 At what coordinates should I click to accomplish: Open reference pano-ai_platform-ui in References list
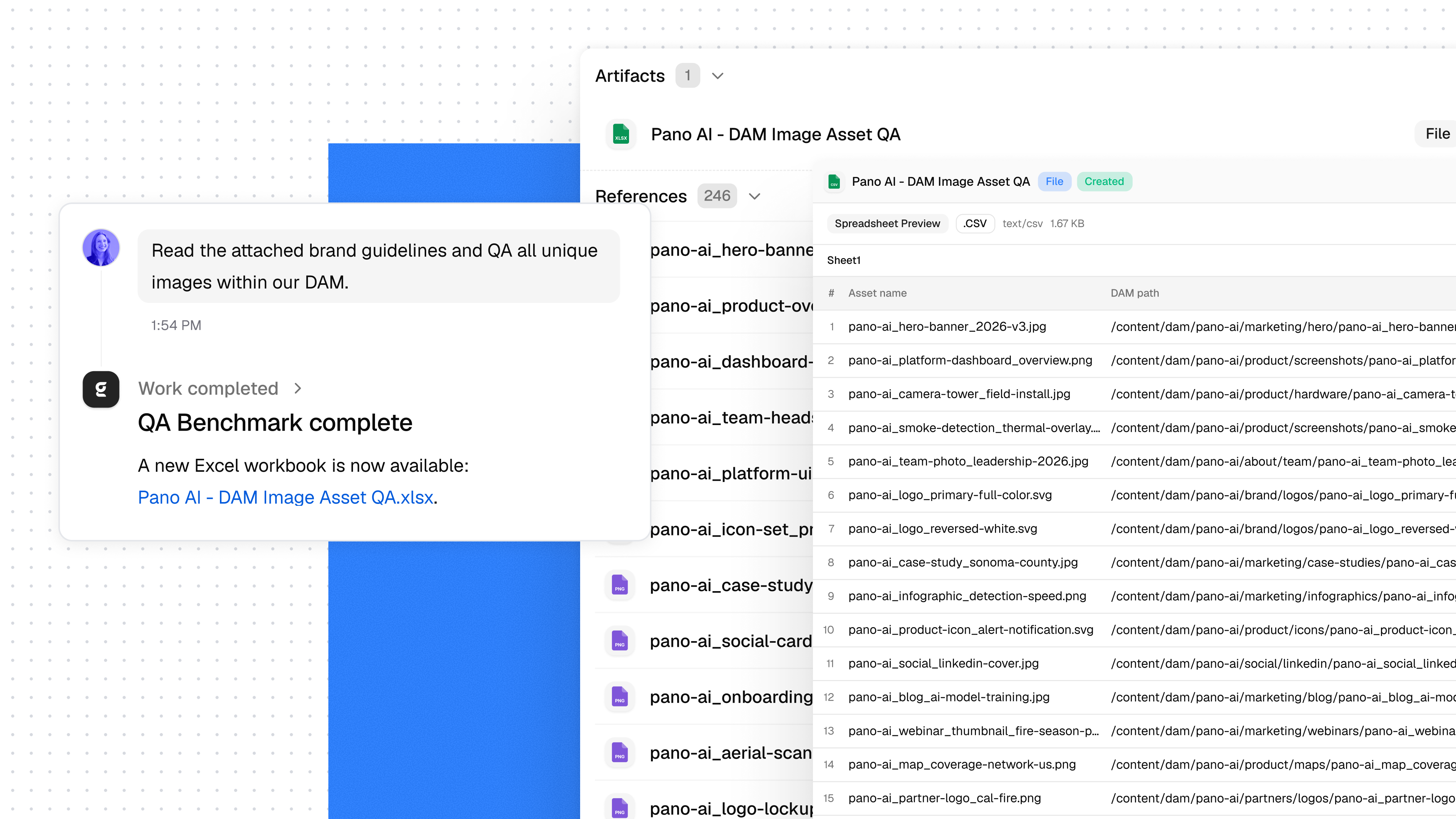point(731,474)
